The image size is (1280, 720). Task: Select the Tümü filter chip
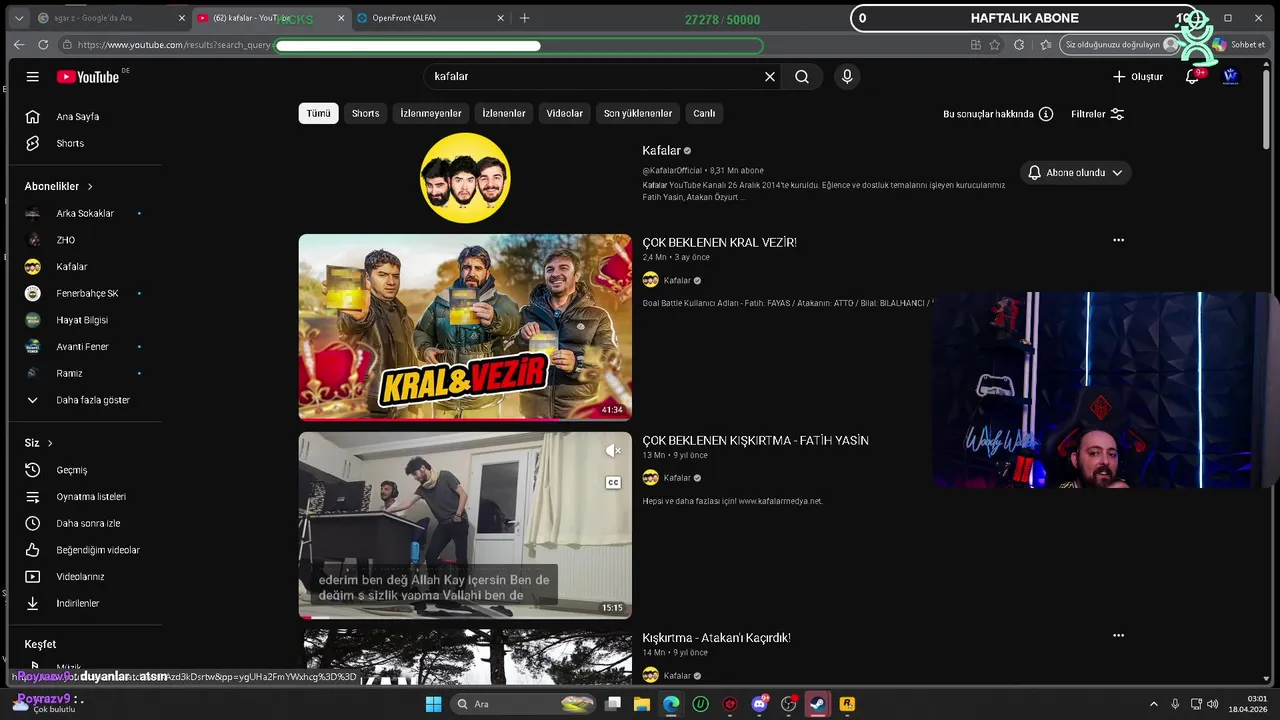(318, 114)
